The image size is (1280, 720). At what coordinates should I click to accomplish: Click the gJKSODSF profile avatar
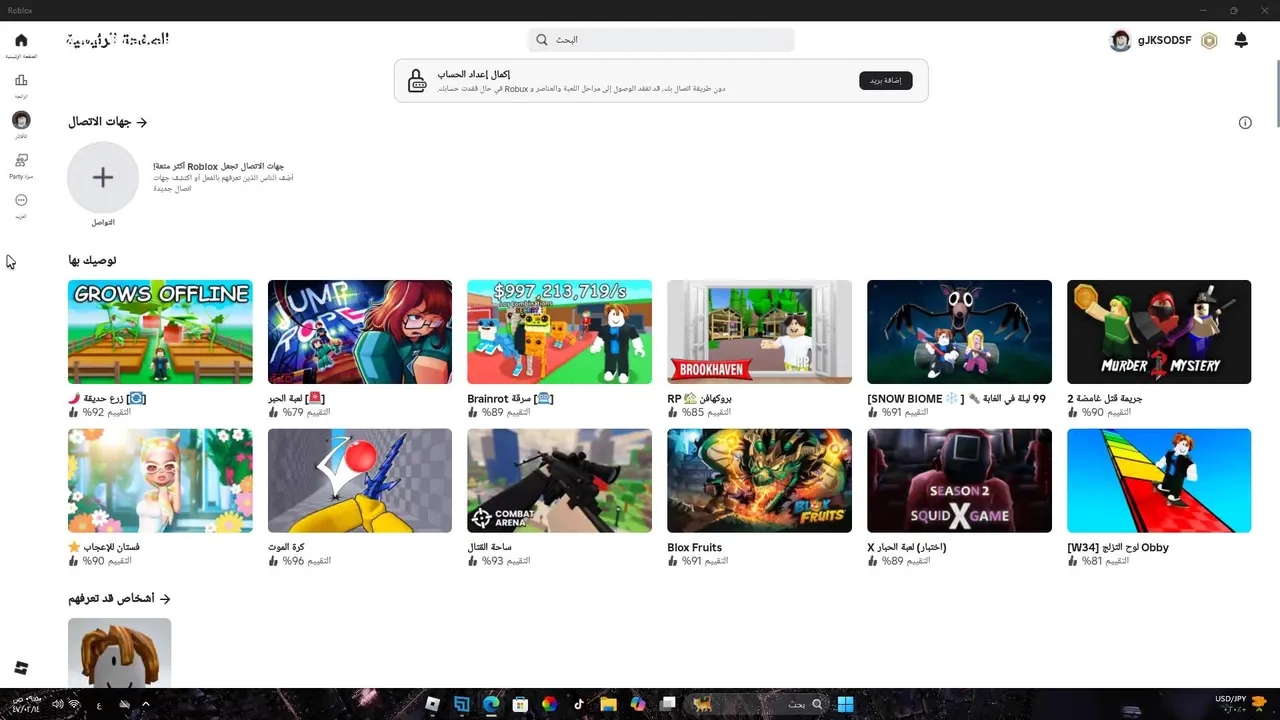(x=1120, y=40)
